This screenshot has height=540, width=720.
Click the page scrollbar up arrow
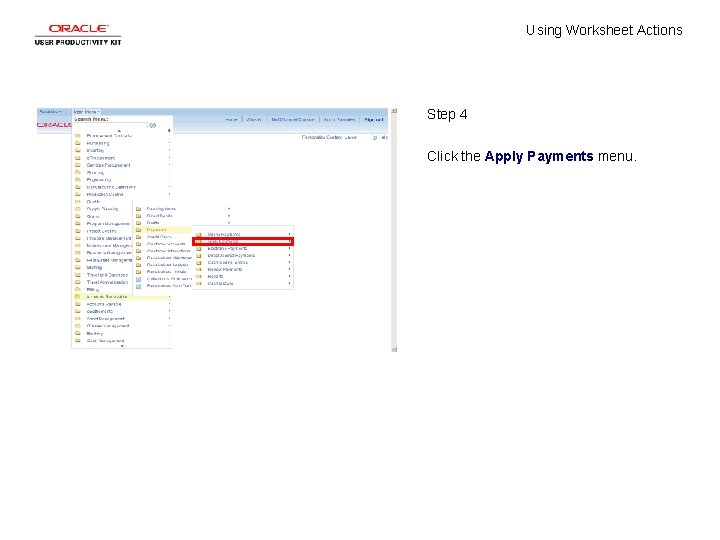(x=394, y=111)
